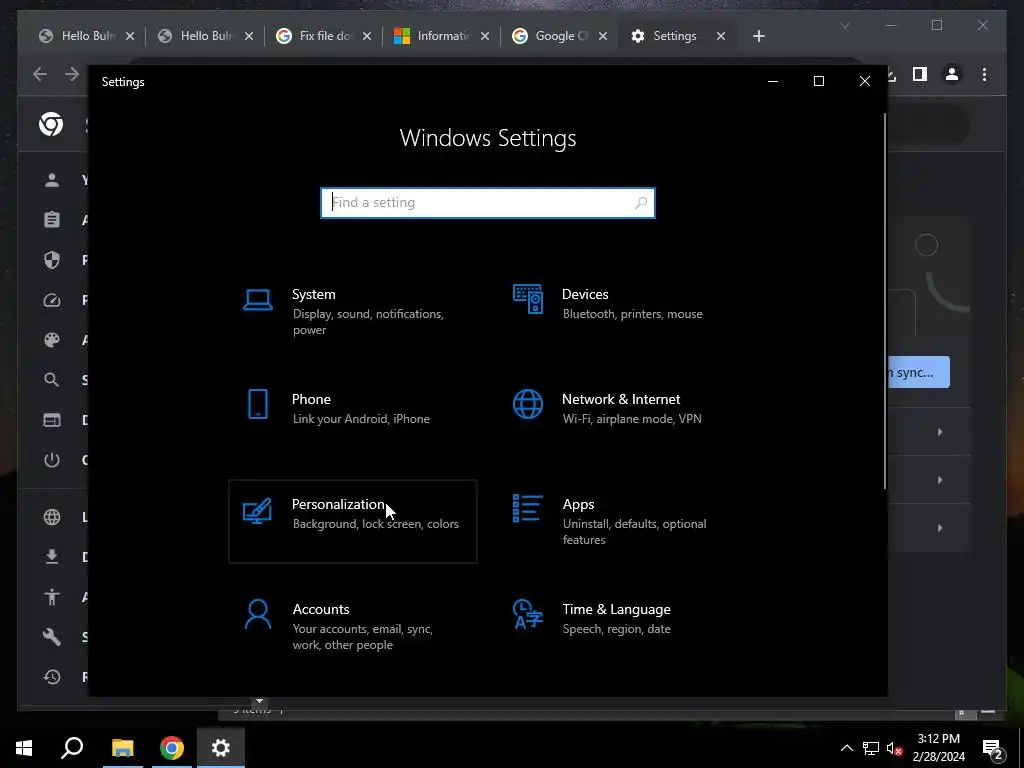The image size is (1024, 768).
Task: Open Devices settings icon
Action: point(528,299)
